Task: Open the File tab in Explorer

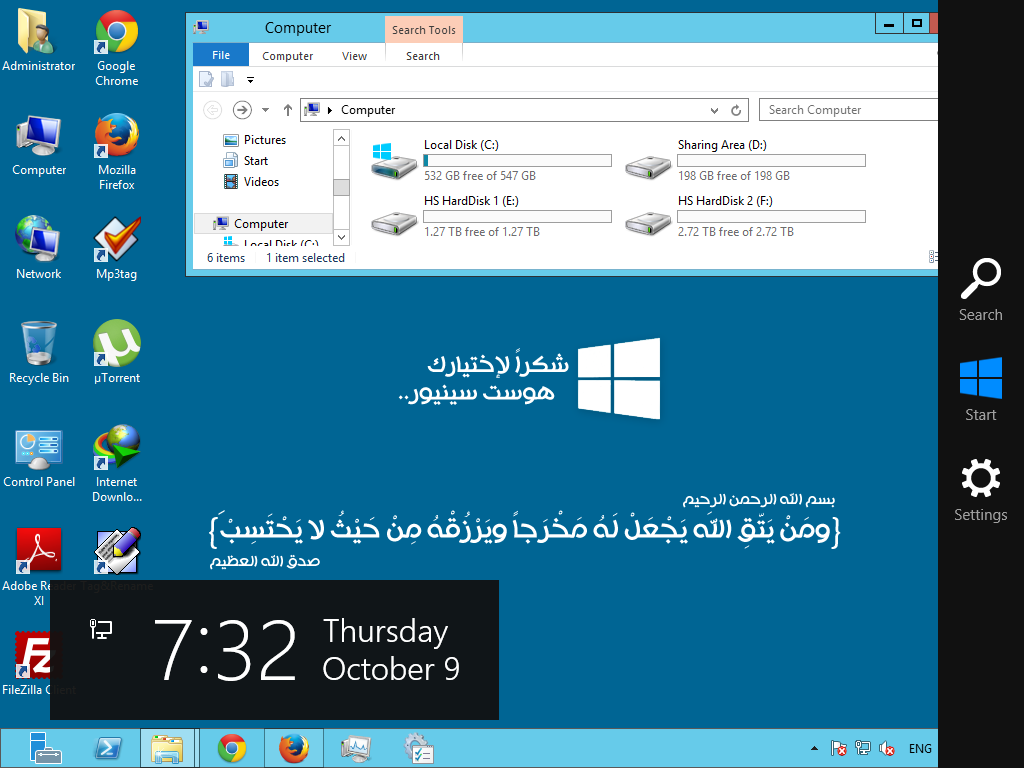Action: pyautogui.click(x=221, y=56)
